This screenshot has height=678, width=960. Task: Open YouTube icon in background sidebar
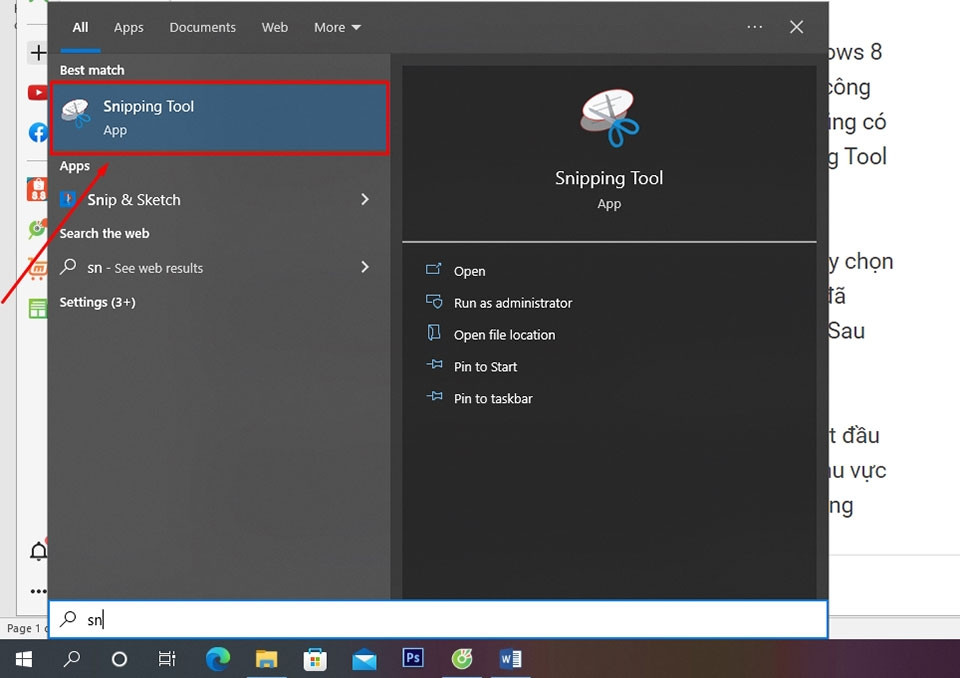(37, 92)
